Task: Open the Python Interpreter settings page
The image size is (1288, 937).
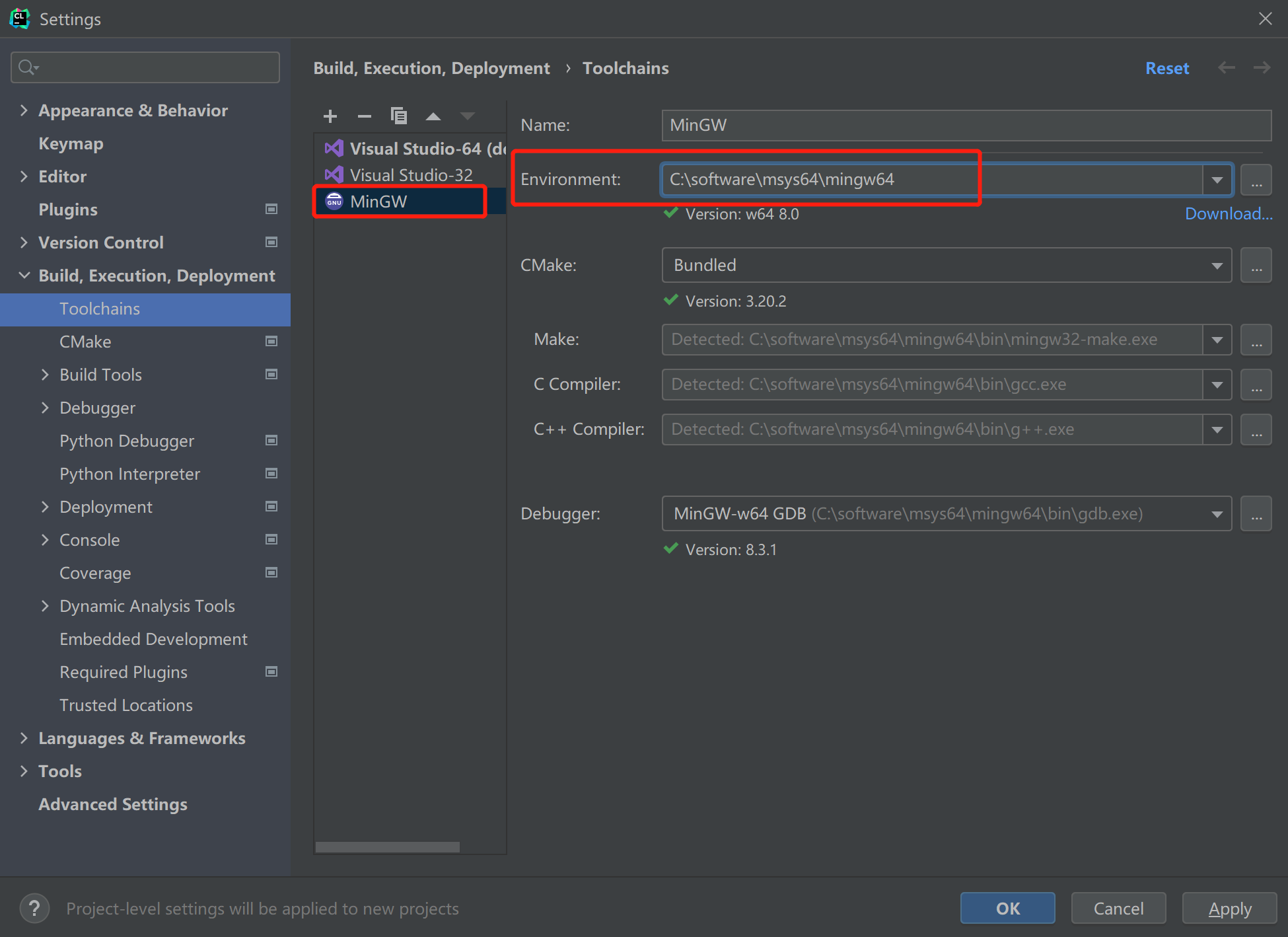Action: [x=129, y=474]
